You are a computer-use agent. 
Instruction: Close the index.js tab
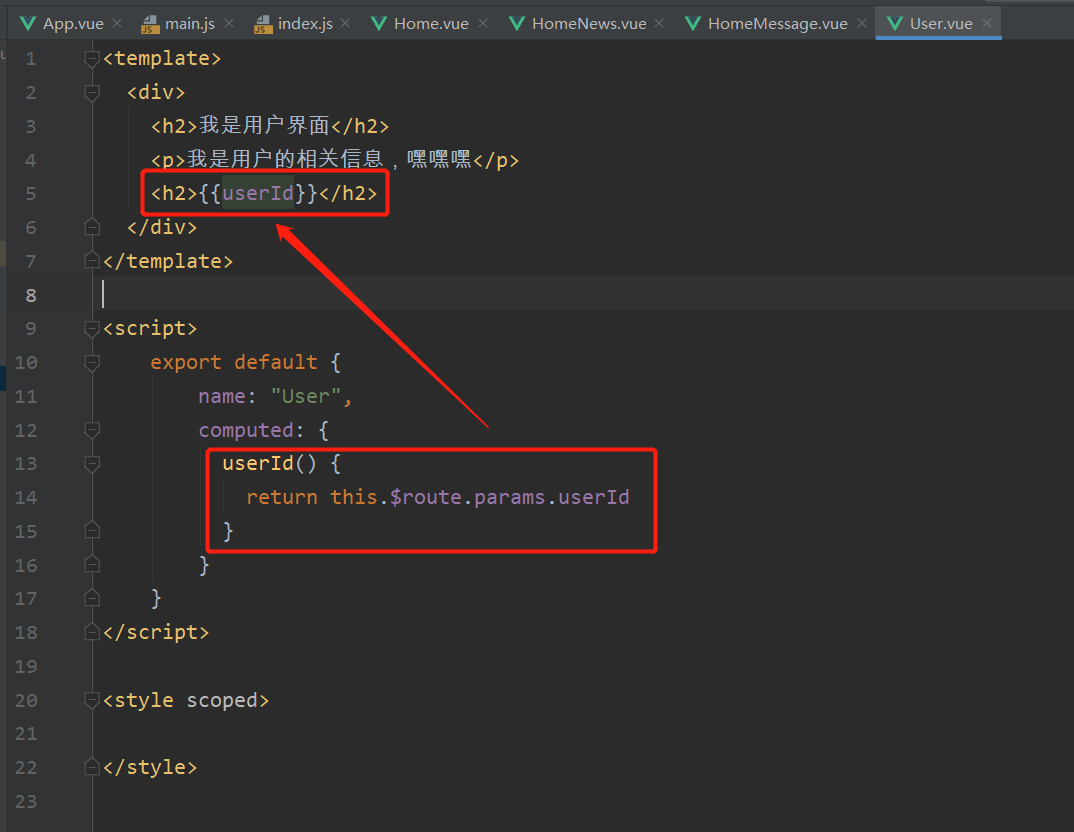tap(345, 23)
